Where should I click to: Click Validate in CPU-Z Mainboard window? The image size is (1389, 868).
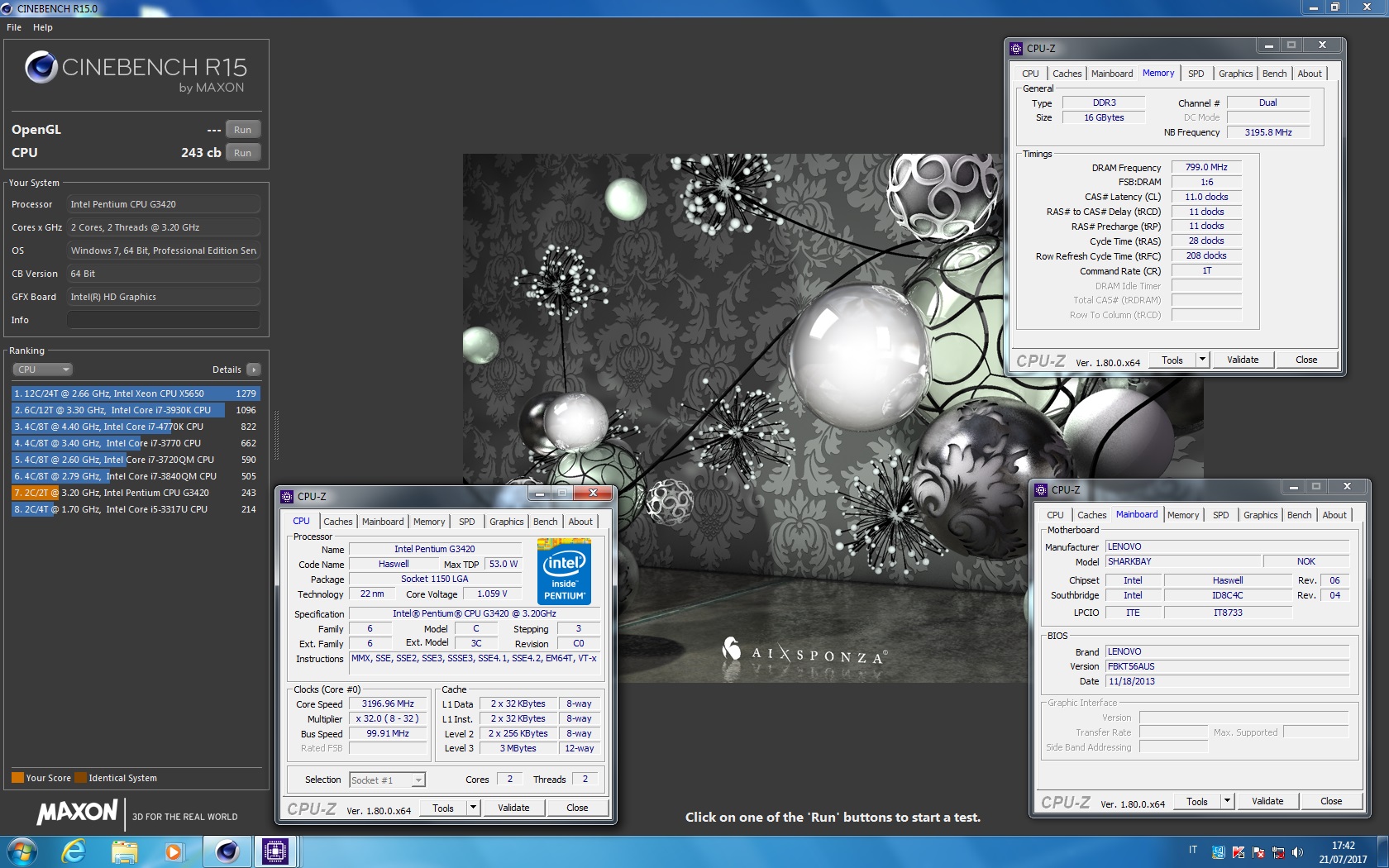point(1267,801)
